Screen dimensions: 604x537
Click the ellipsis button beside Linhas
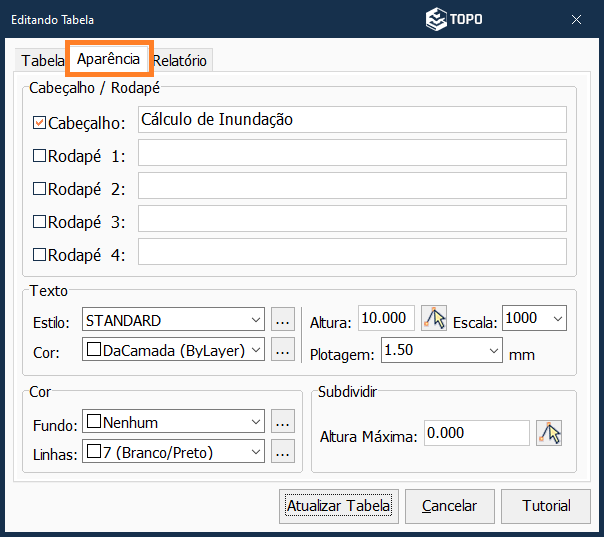[x=283, y=452]
